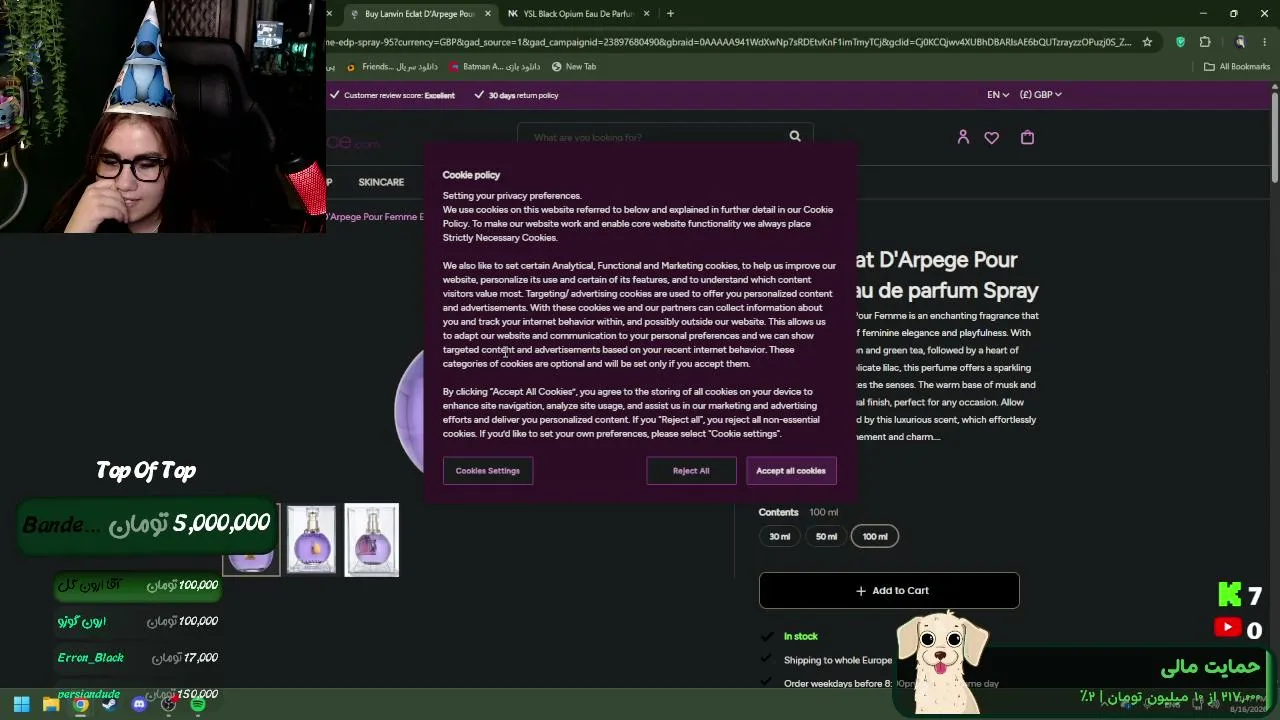Open the SKINCARE menu category
The width and height of the screenshot is (1280, 720).
381,182
